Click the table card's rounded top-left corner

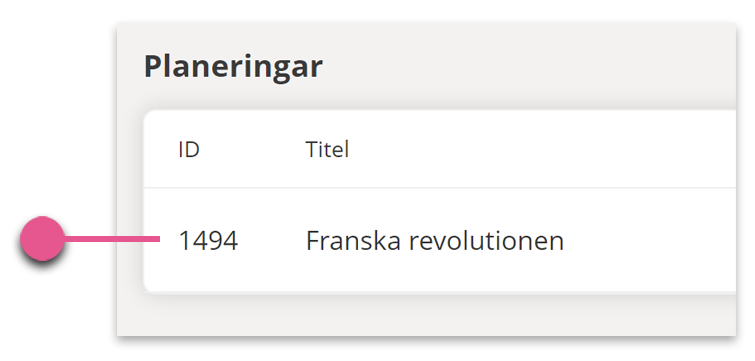[x=148, y=115]
